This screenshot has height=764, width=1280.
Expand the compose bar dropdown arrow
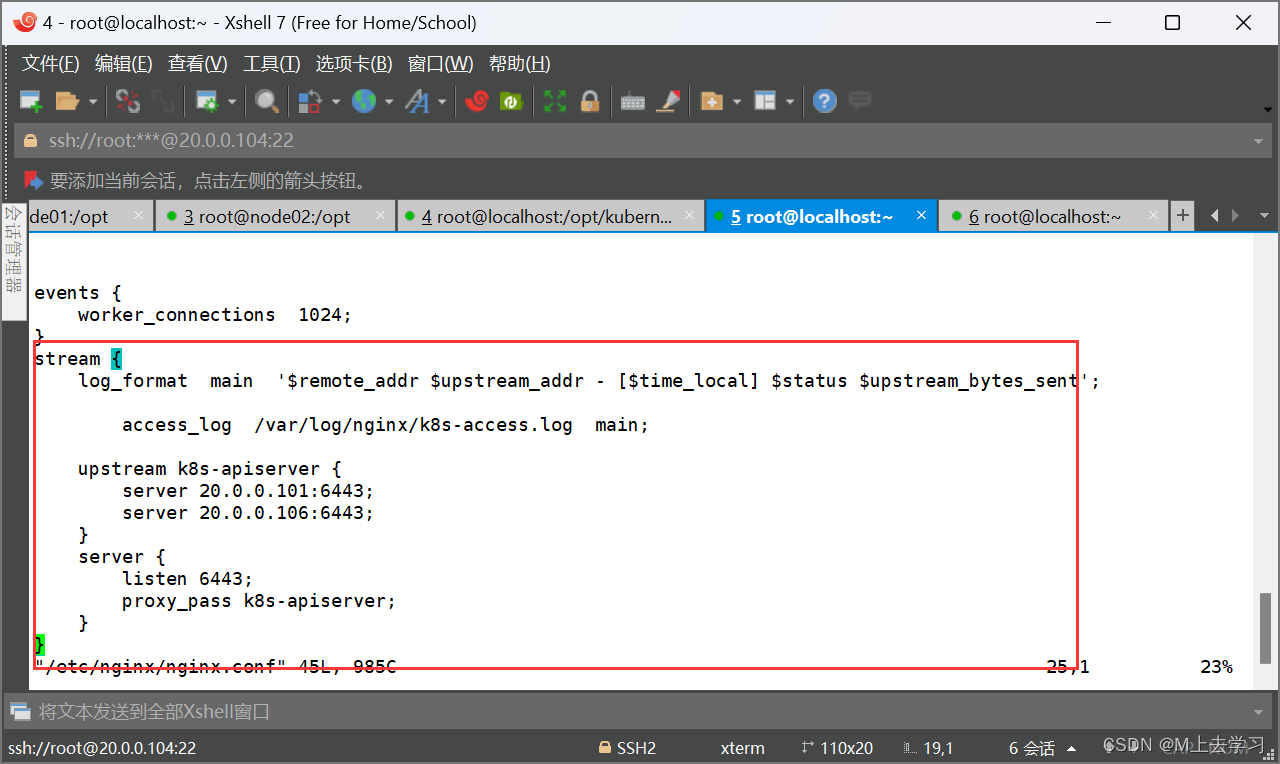1260,712
